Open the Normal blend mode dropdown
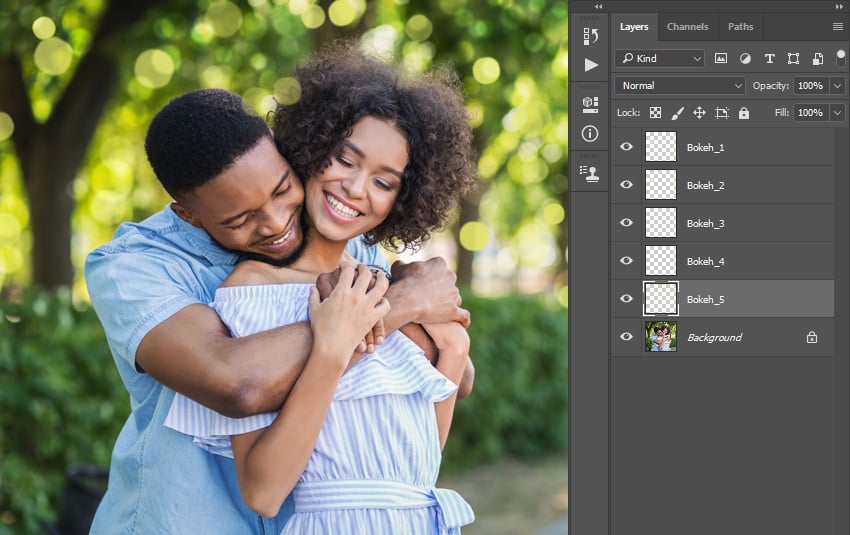Image resolution: width=850 pixels, height=535 pixels. 680,86
